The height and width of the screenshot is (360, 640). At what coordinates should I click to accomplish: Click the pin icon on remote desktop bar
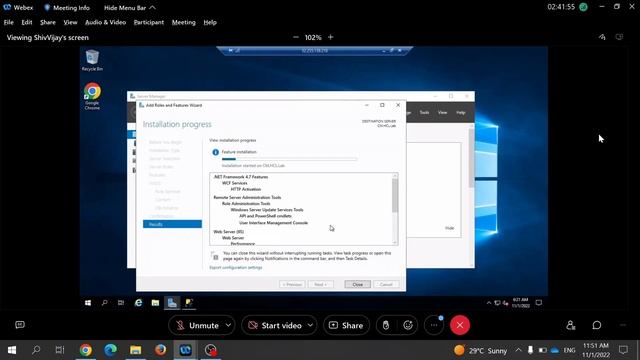(231, 51)
